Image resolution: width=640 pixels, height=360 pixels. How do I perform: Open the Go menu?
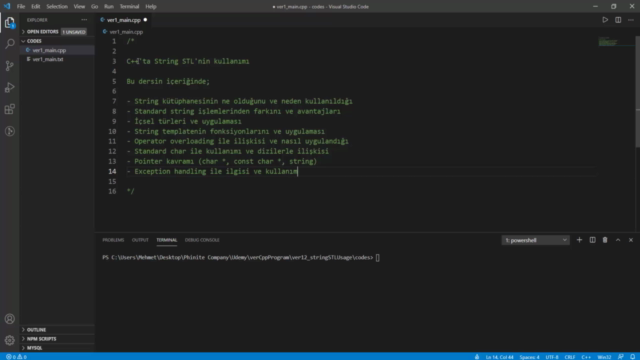coord(94,7)
